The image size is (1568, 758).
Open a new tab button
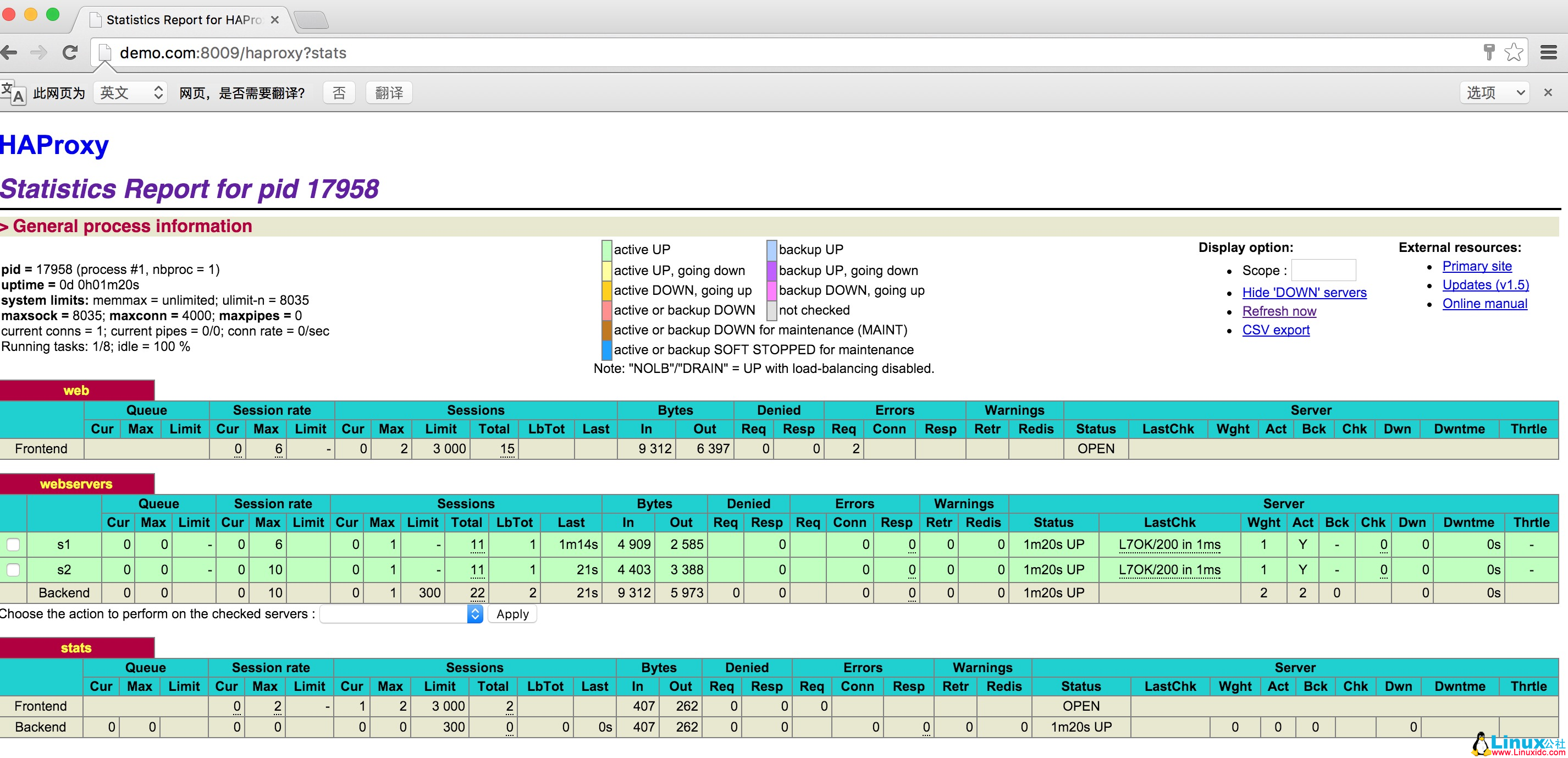(312, 19)
